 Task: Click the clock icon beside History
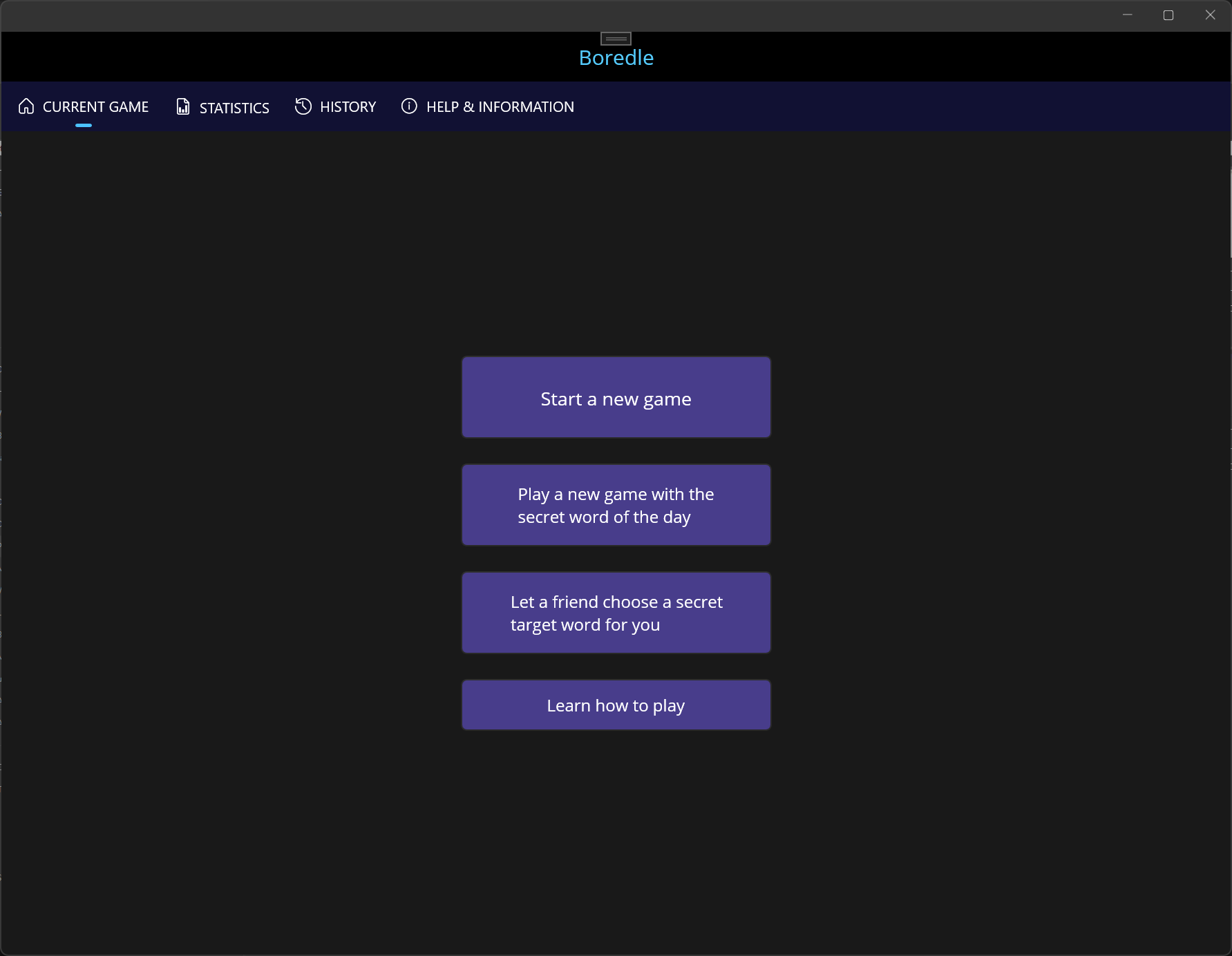point(303,106)
